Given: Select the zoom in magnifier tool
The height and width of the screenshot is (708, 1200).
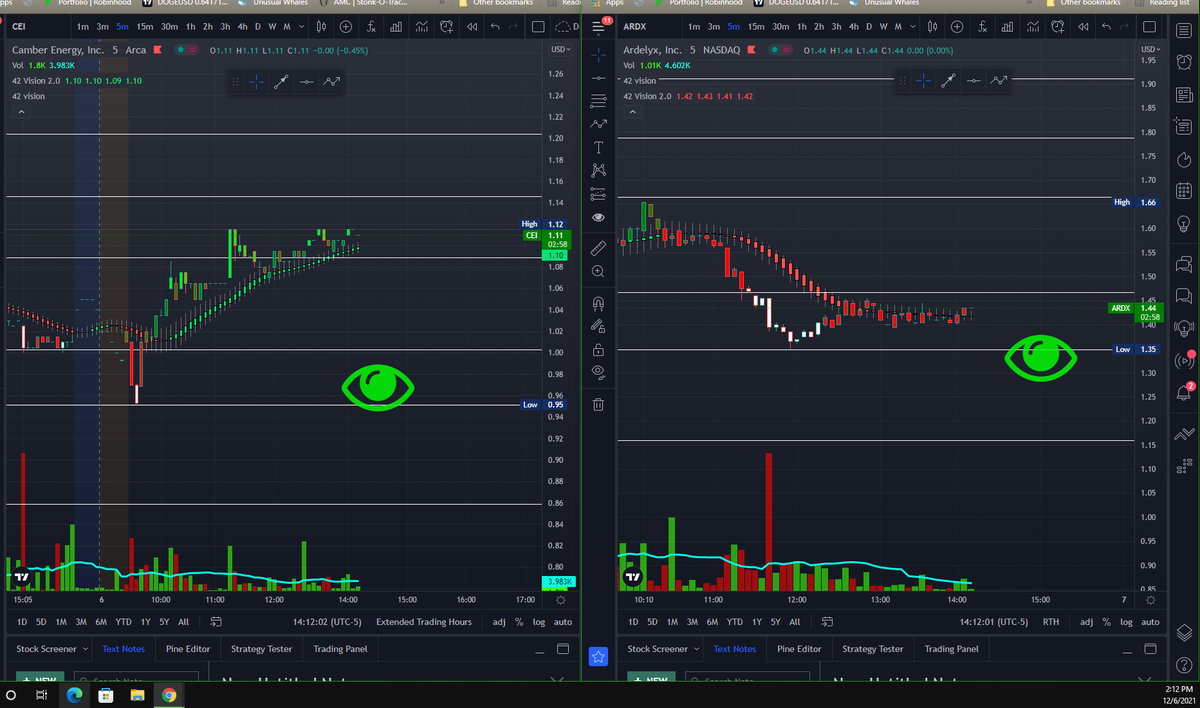Looking at the screenshot, I should 598,271.
